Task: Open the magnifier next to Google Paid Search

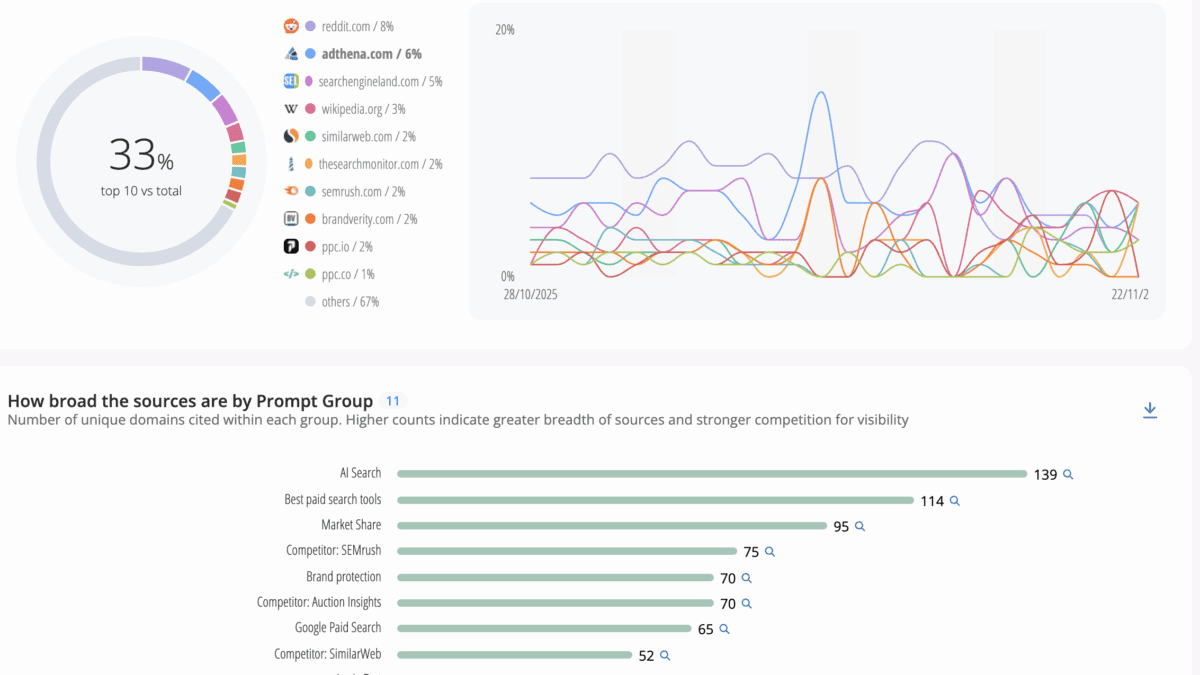Action: [724, 628]
